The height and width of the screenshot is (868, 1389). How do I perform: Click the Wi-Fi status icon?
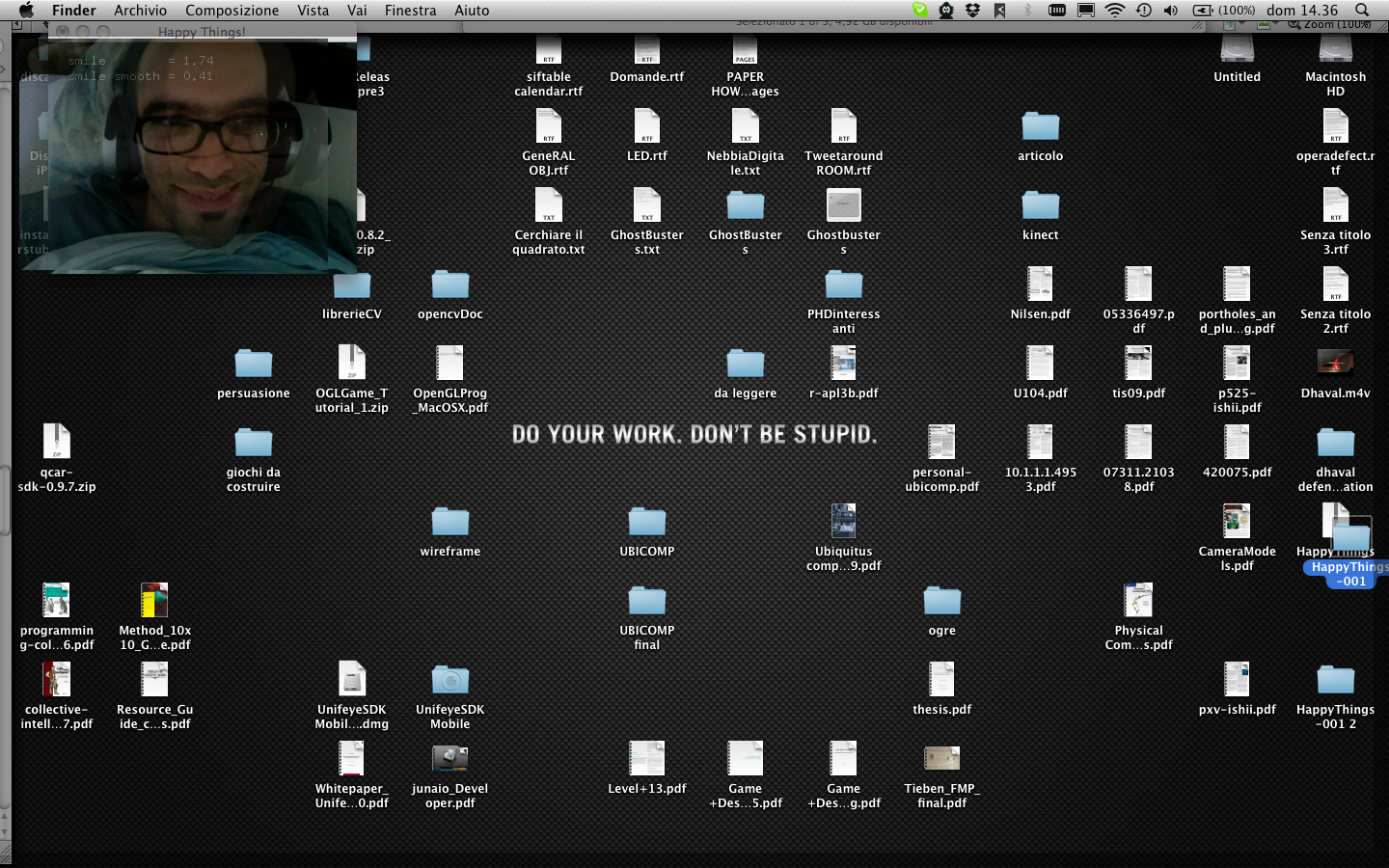coord(1115,11)
